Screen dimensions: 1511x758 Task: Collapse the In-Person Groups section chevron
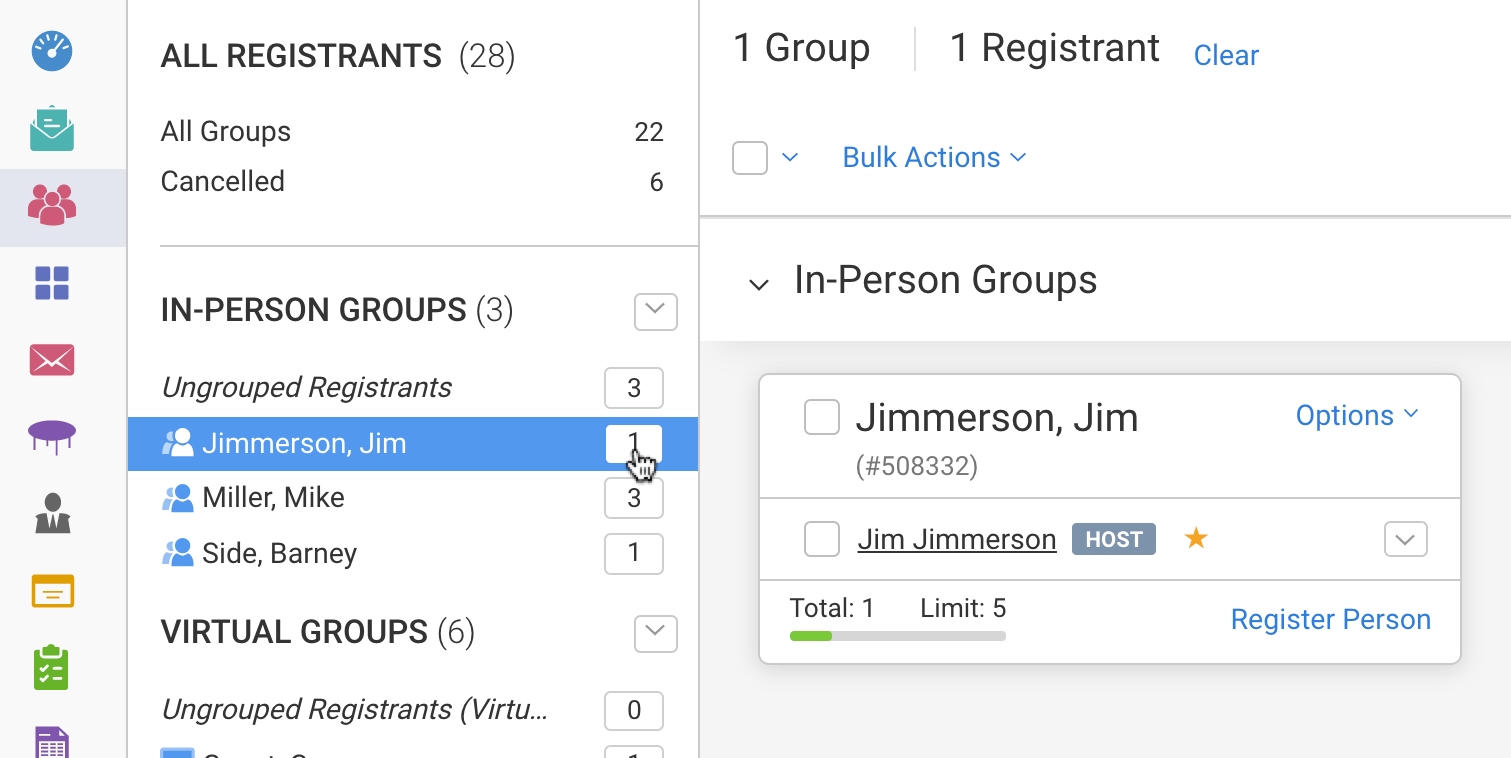759,284
